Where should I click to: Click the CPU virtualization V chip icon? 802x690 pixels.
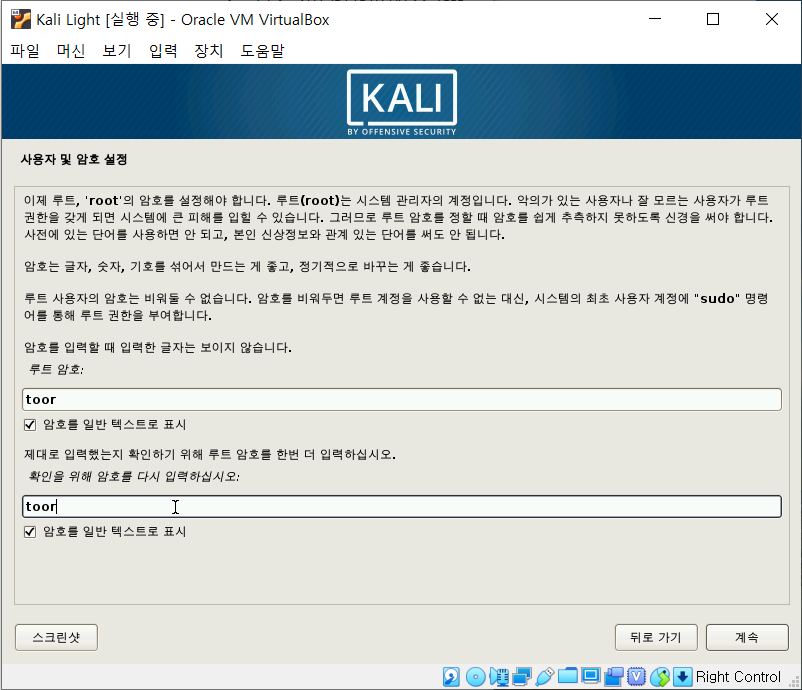637,677
